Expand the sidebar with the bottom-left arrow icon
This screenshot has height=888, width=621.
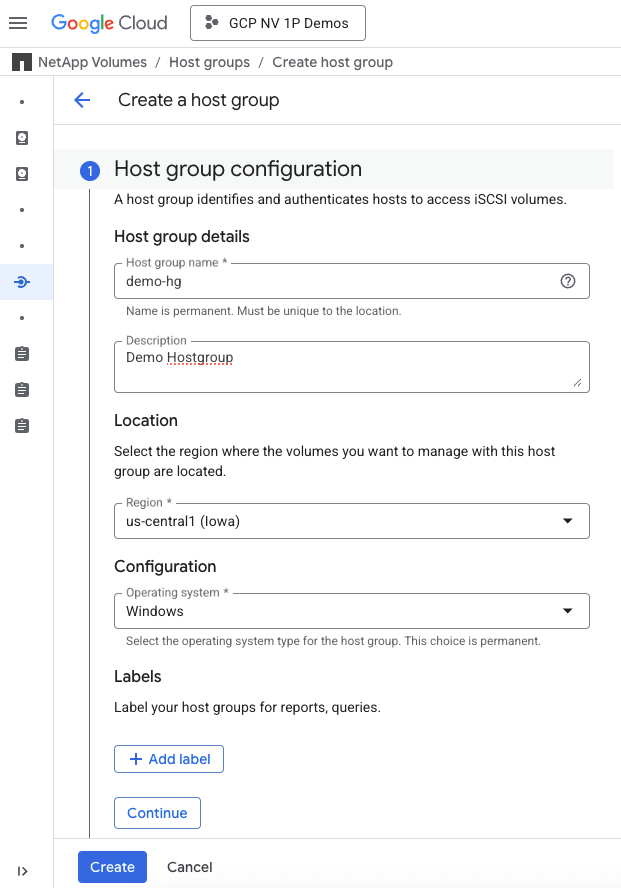pyautogui.click(x=22, y=871)
